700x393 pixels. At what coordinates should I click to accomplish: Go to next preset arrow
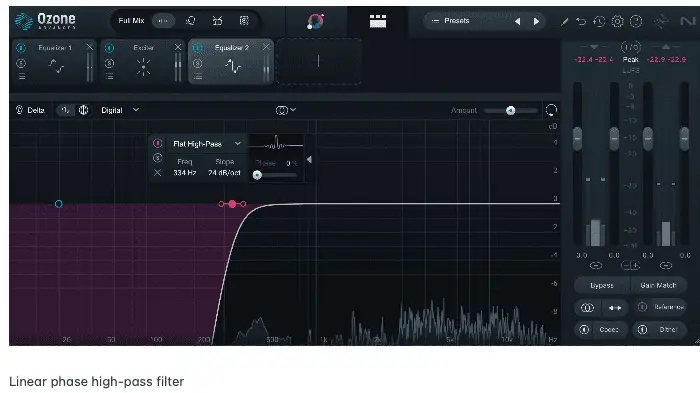(536, 21)
